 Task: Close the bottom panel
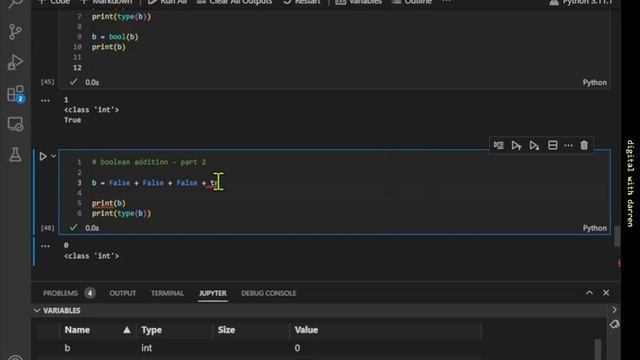pyautogui.click(x=606, y=293)
